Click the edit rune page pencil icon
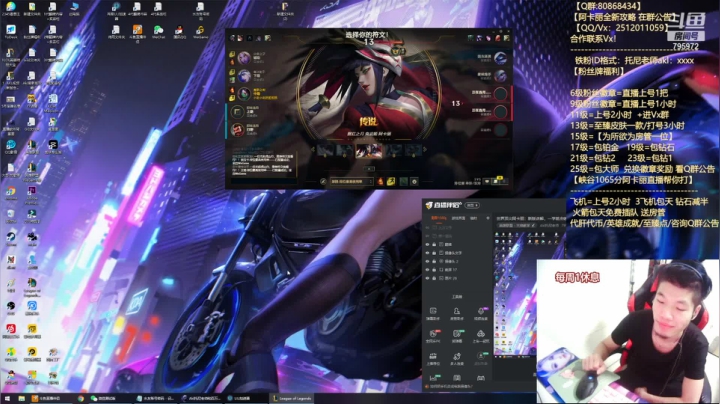720x404 pixels. tap(323, 182)
